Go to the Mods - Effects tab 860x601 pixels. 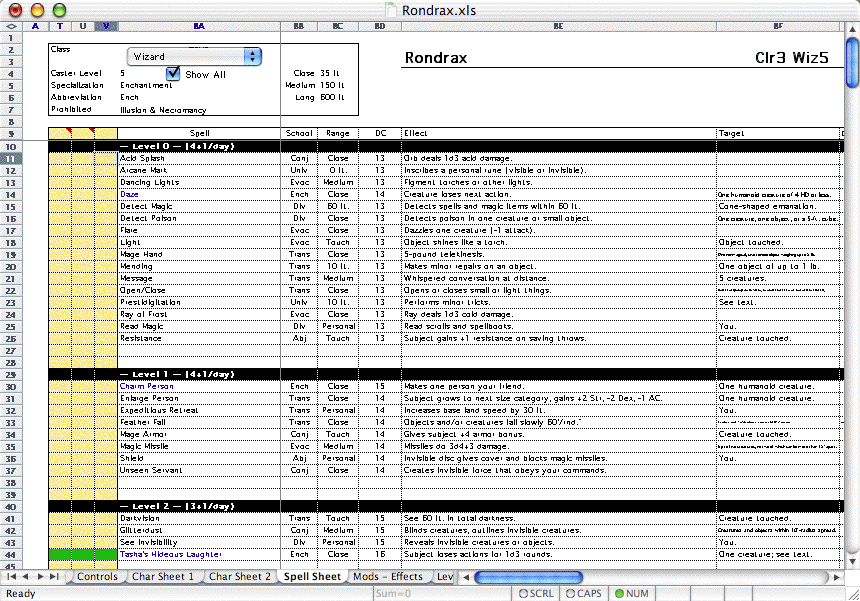[388, 576]
